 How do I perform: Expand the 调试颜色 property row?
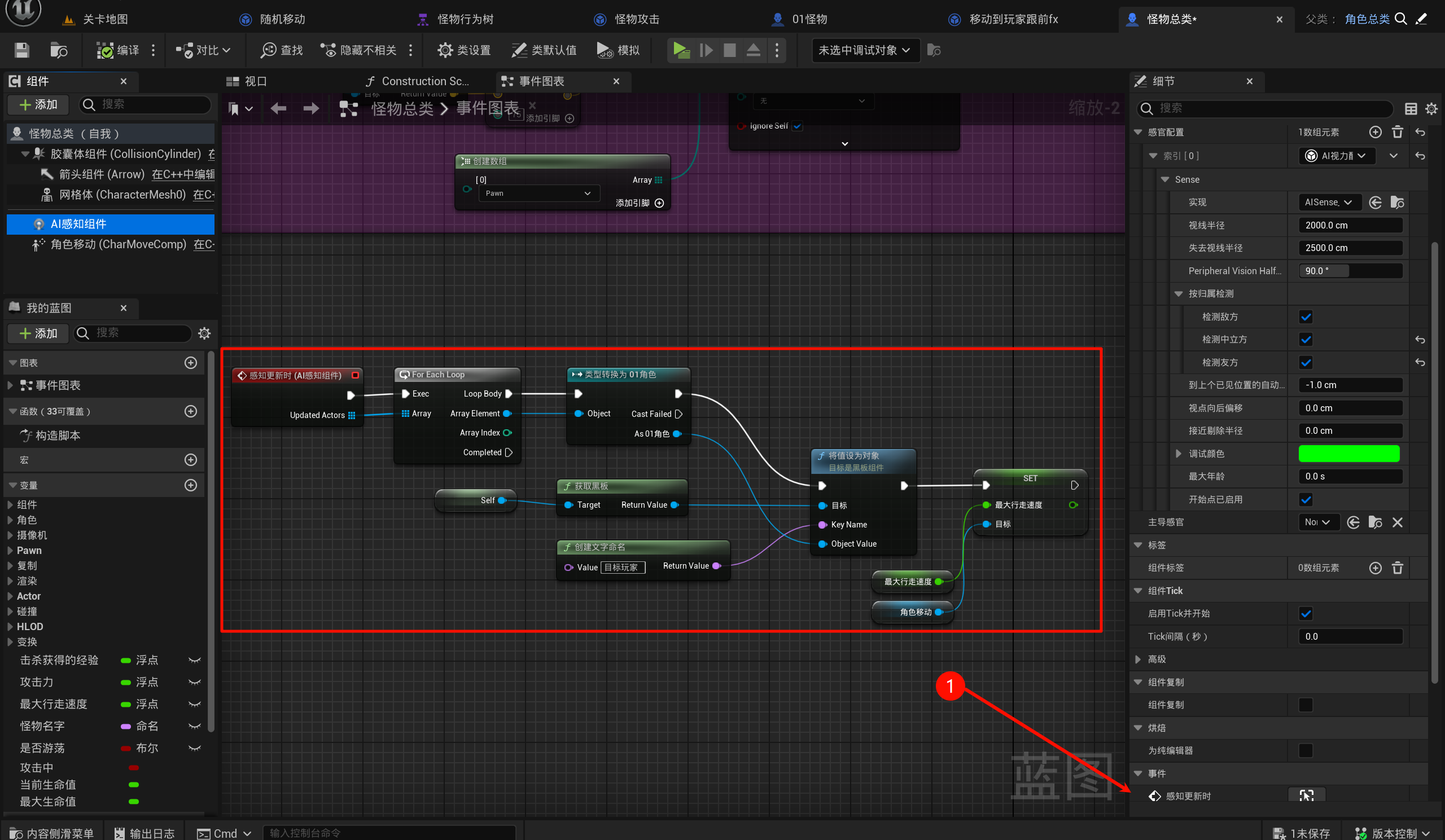pos(1179,454)
